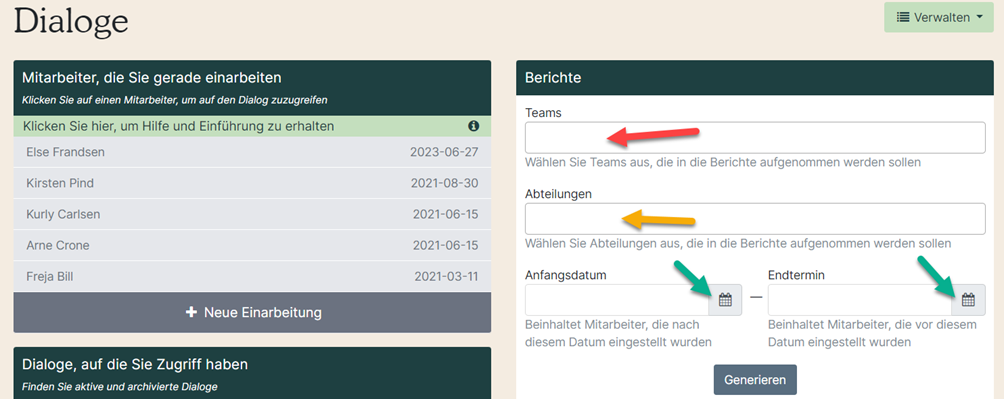Open the Verwalten dropdown menu
Viewport: 1004px width, 399px height.
coord(939,17)
